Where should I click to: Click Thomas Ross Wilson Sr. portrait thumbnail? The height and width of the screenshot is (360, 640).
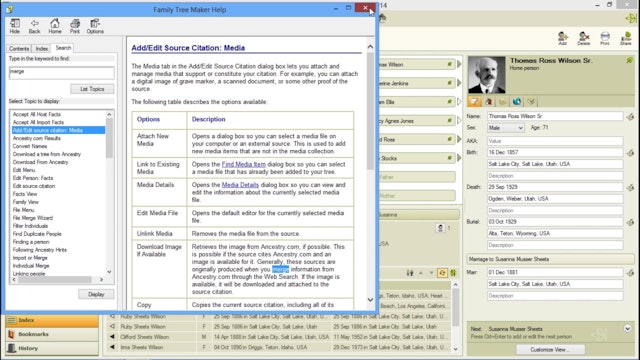pos(487,75)
